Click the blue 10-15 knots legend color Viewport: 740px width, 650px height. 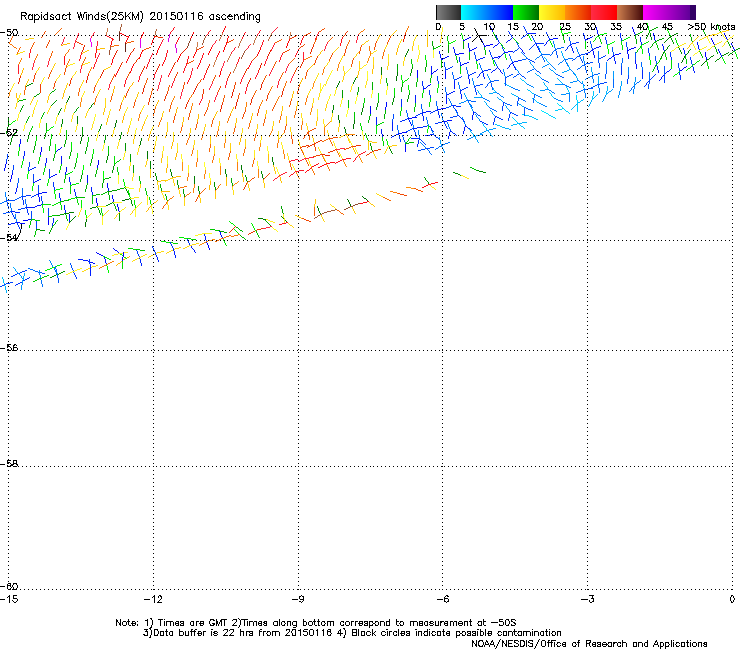(x=500, y=12)
